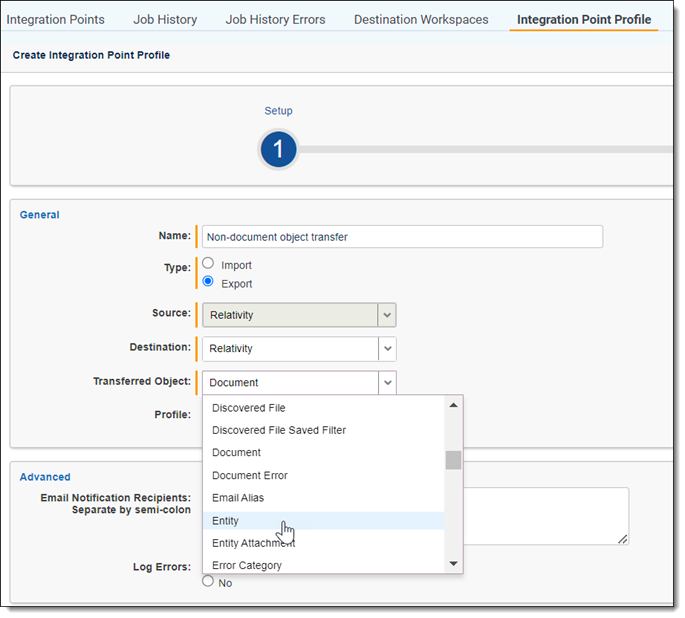Choose No for Log Errors
The width and height of the screenshot is (685, 618).
pyautogui.click(x=208, y=581)
